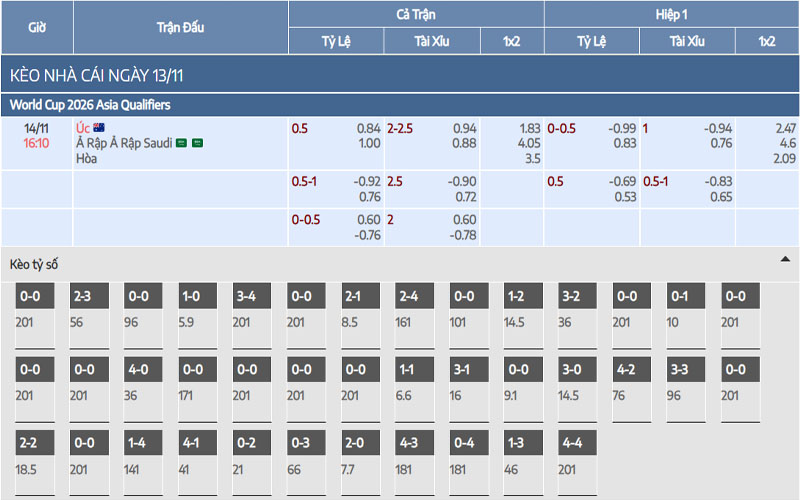Select the Cả Trận header tab
The image size is (800, 500).
[416, 14]
